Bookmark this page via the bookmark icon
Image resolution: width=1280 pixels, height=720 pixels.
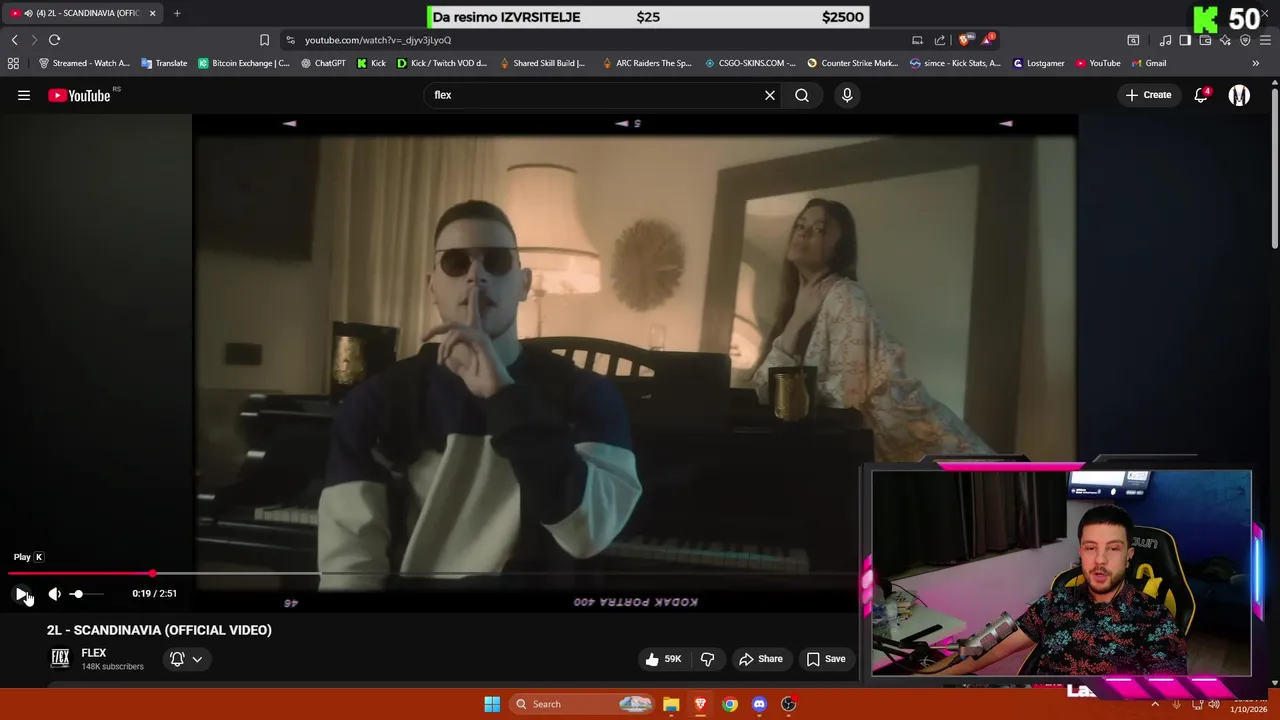pos(264,40)
